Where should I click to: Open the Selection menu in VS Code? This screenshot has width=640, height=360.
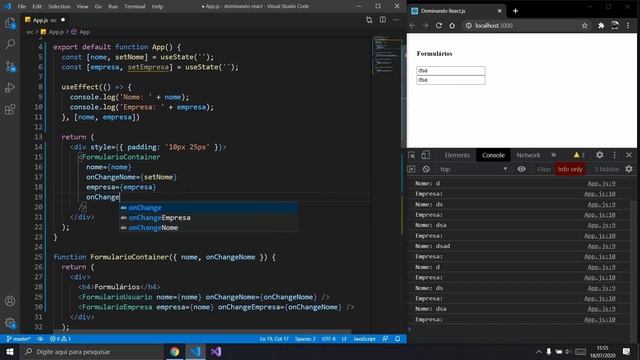coord(59,7)
